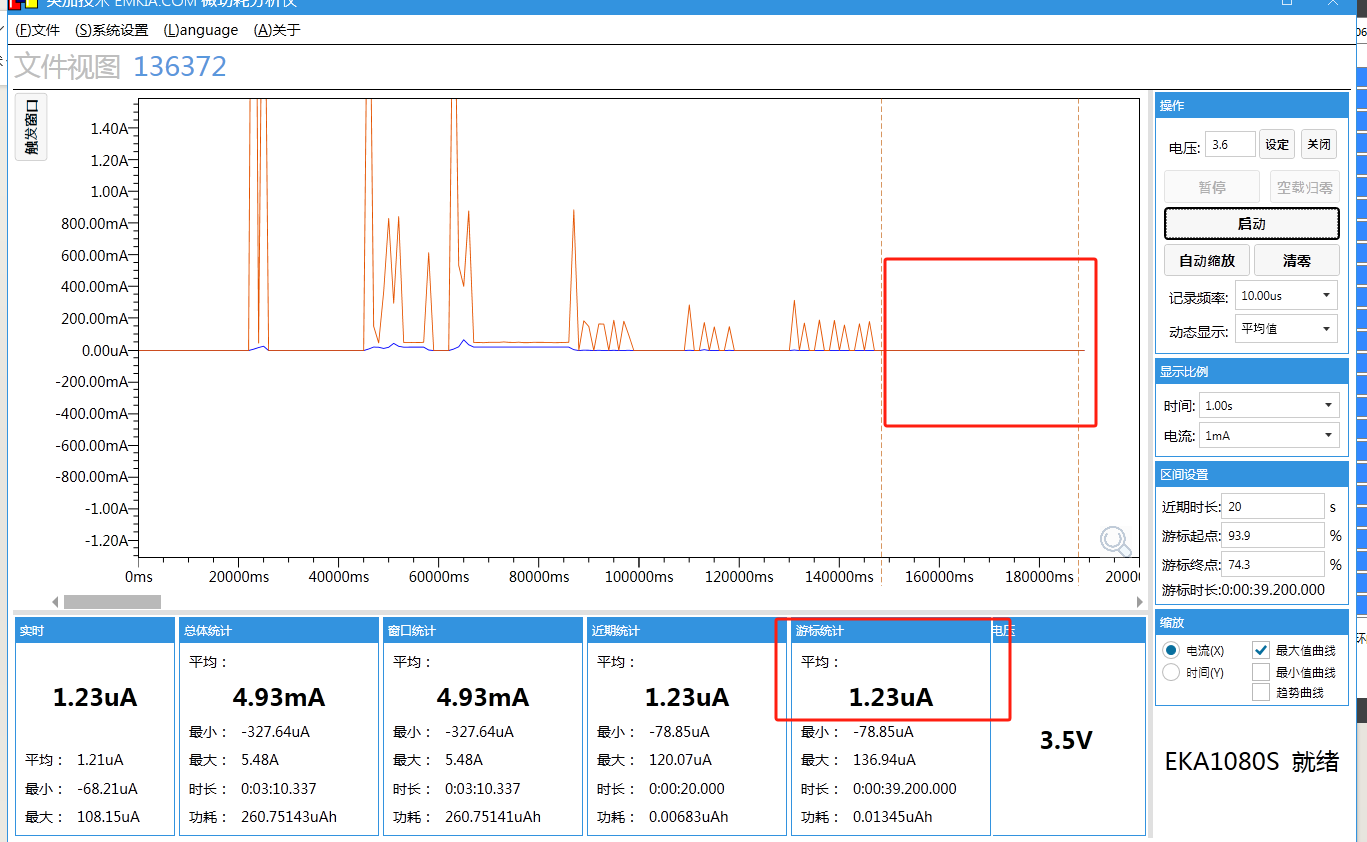Open the (F)文件 menu
1367x842 pixels.
point(38,30)
